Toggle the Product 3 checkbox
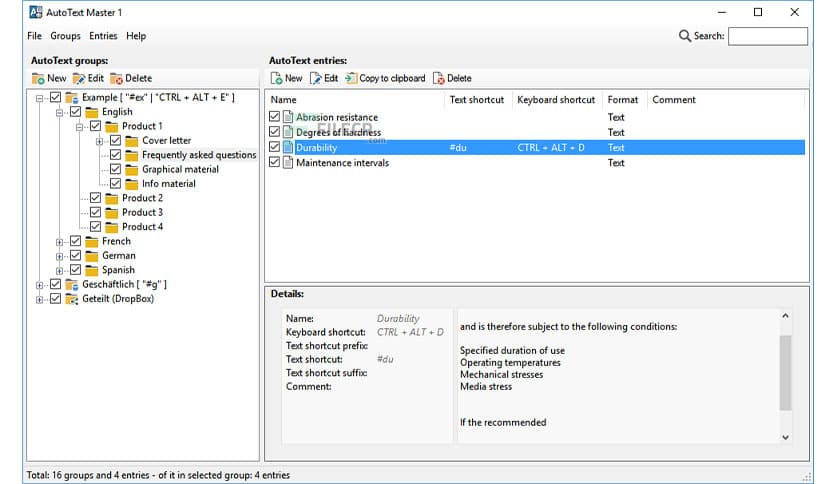This screenshot has width=836, height=484. (x=95, y=212)
